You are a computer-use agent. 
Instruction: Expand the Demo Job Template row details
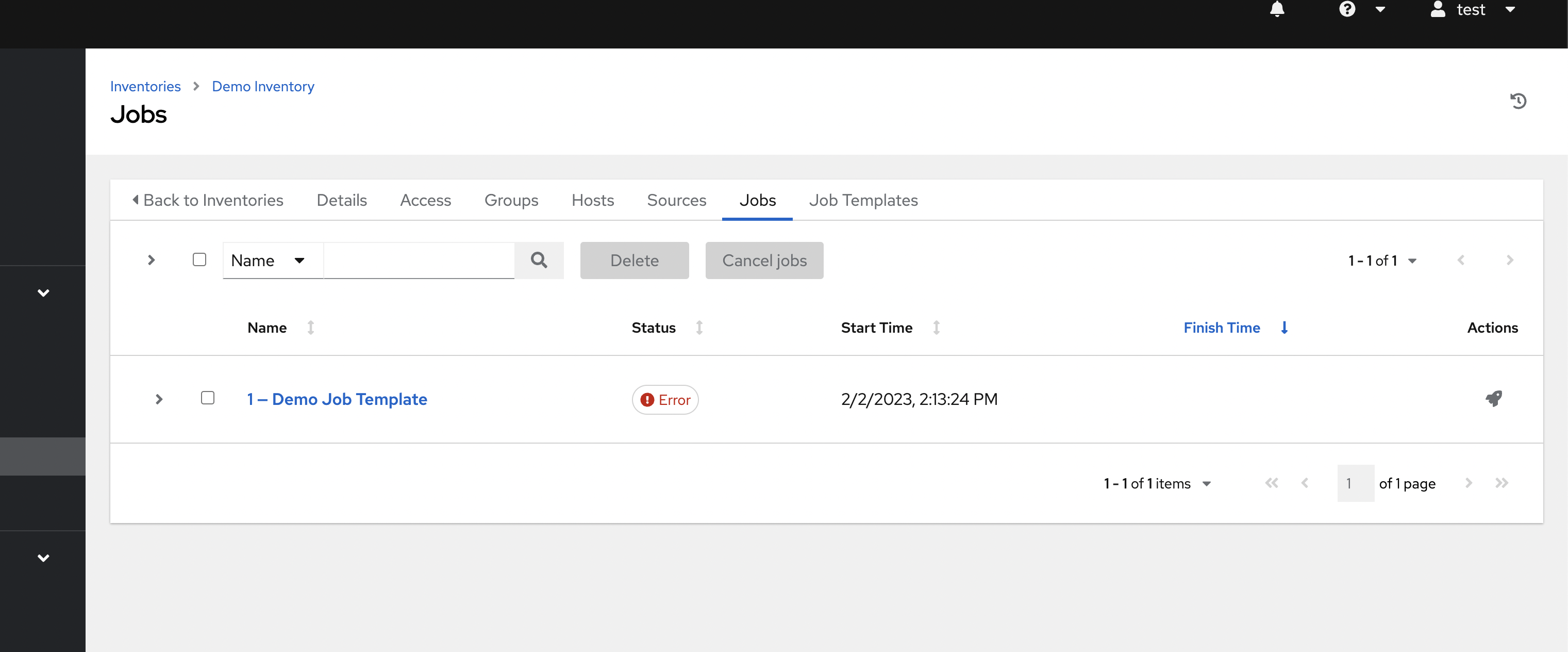pyautogui.click(x=159, y=399)
